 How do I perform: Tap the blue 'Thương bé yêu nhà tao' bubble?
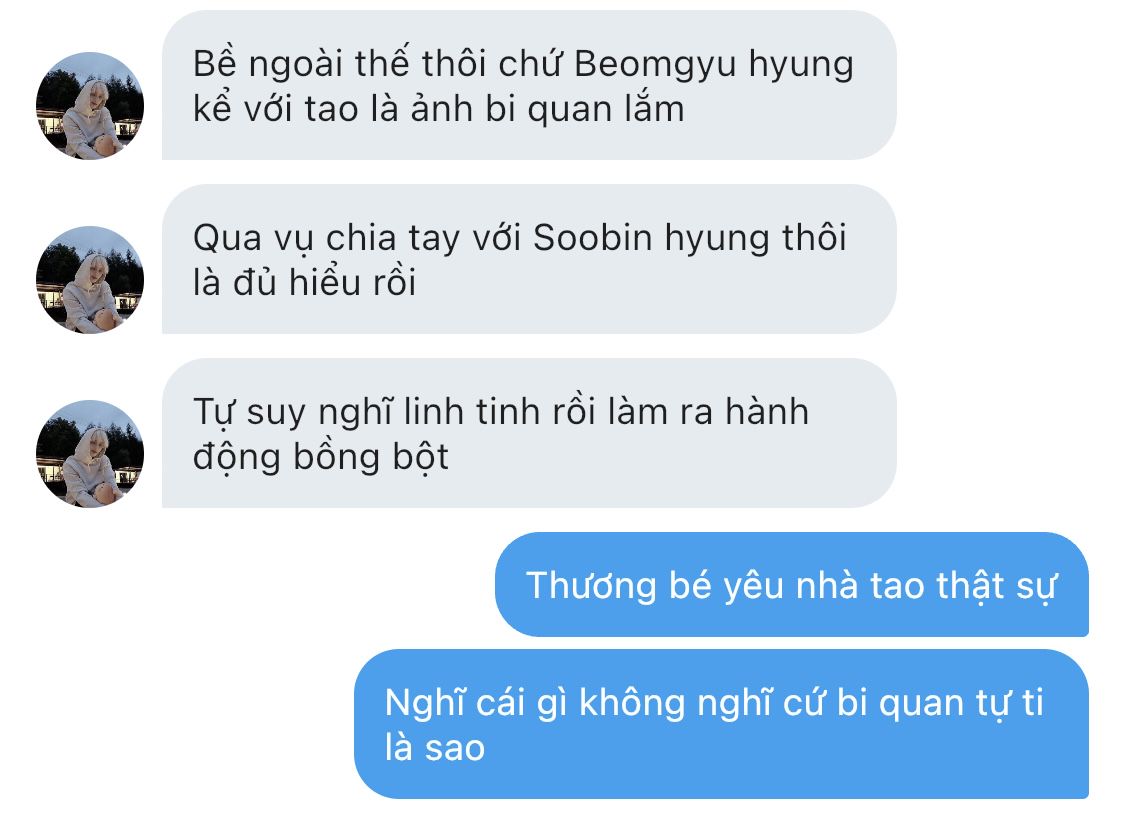point(791,585)
